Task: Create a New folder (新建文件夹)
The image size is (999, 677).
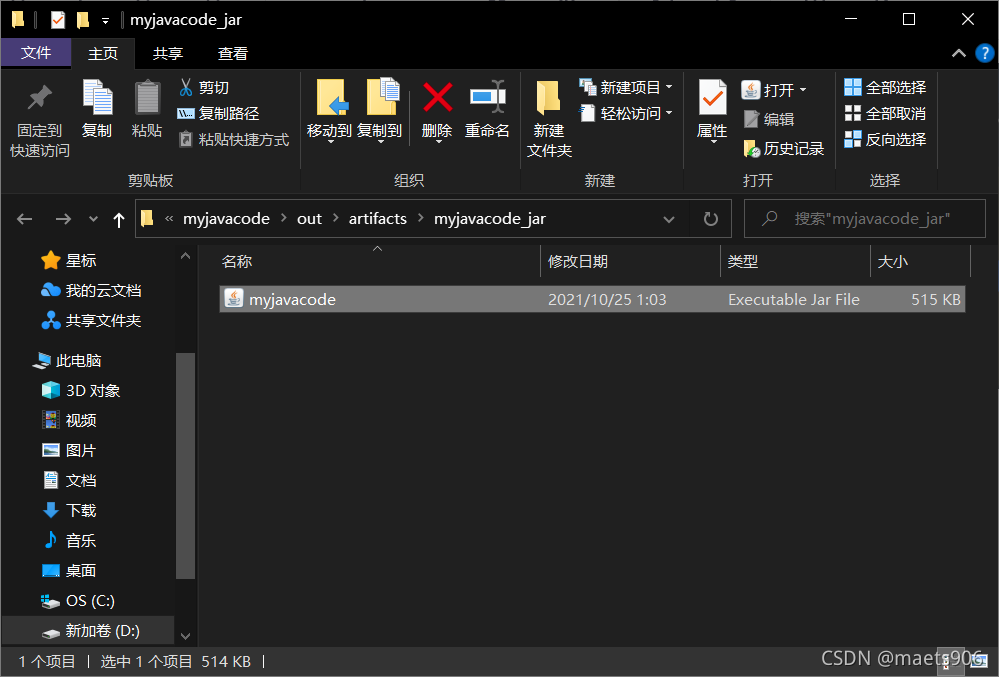Action: click(549, 119)
